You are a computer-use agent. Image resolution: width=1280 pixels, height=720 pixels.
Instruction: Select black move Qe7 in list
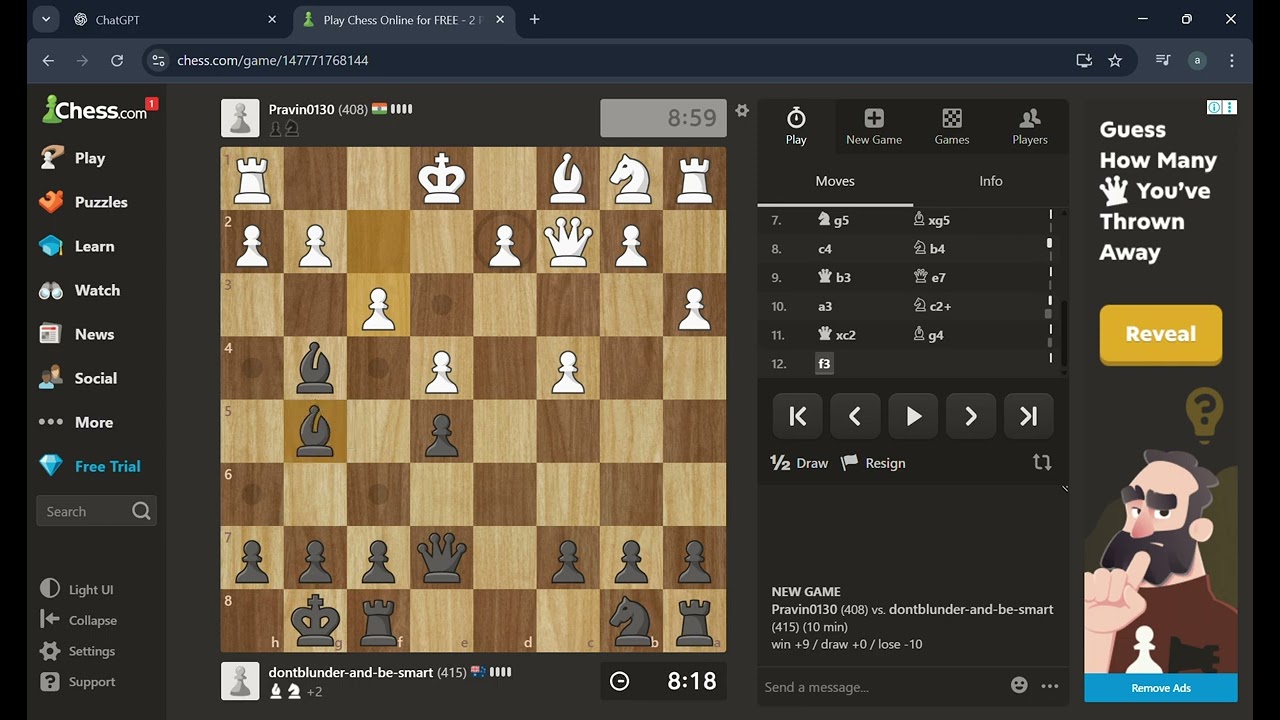click(929, 277)
